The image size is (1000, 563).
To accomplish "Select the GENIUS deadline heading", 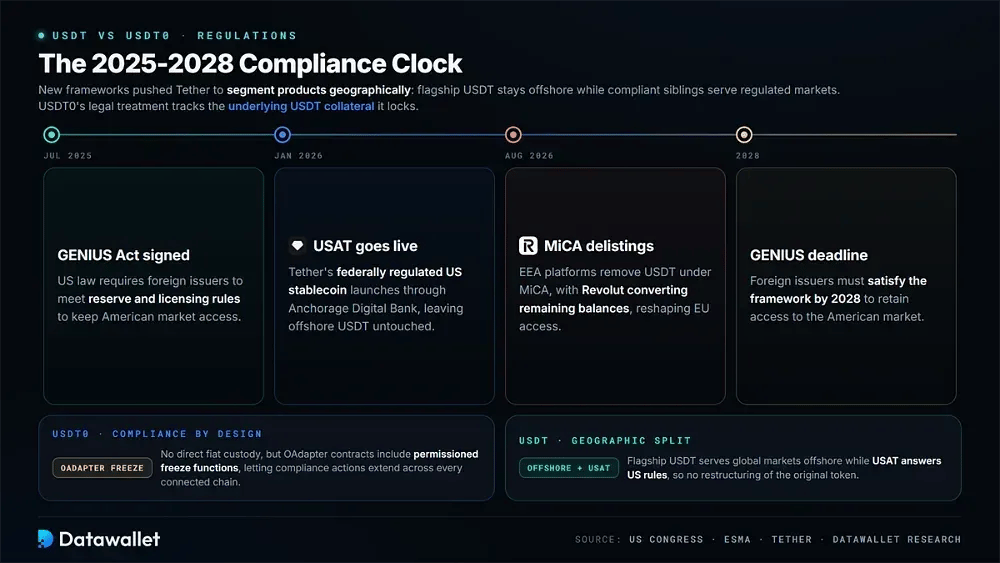I will 809,255.
